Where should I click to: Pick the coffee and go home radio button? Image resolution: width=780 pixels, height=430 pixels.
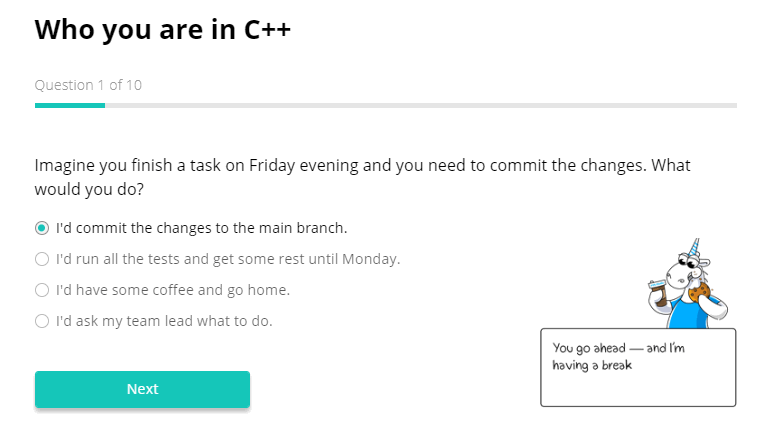pos(42,290)
